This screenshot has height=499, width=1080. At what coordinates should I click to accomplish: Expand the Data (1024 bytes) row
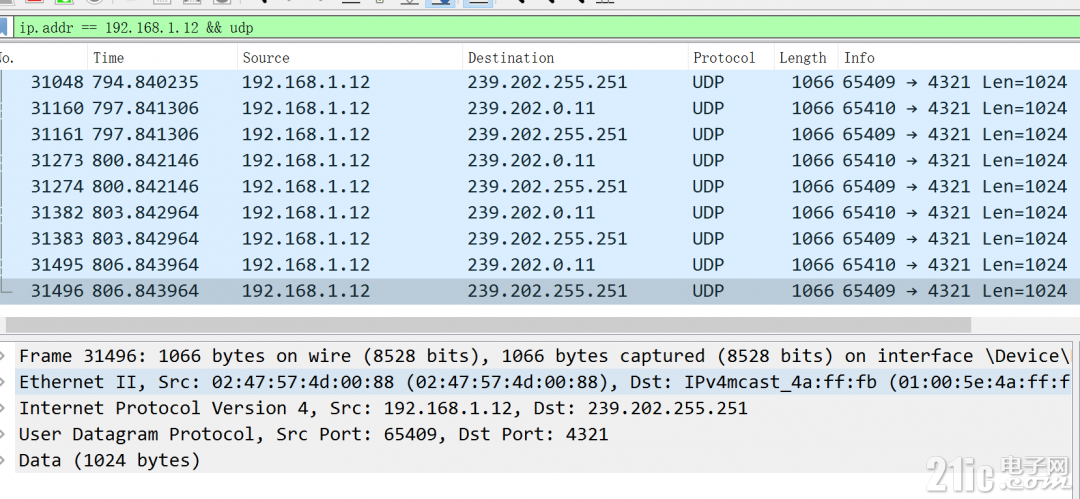(3, 460)
